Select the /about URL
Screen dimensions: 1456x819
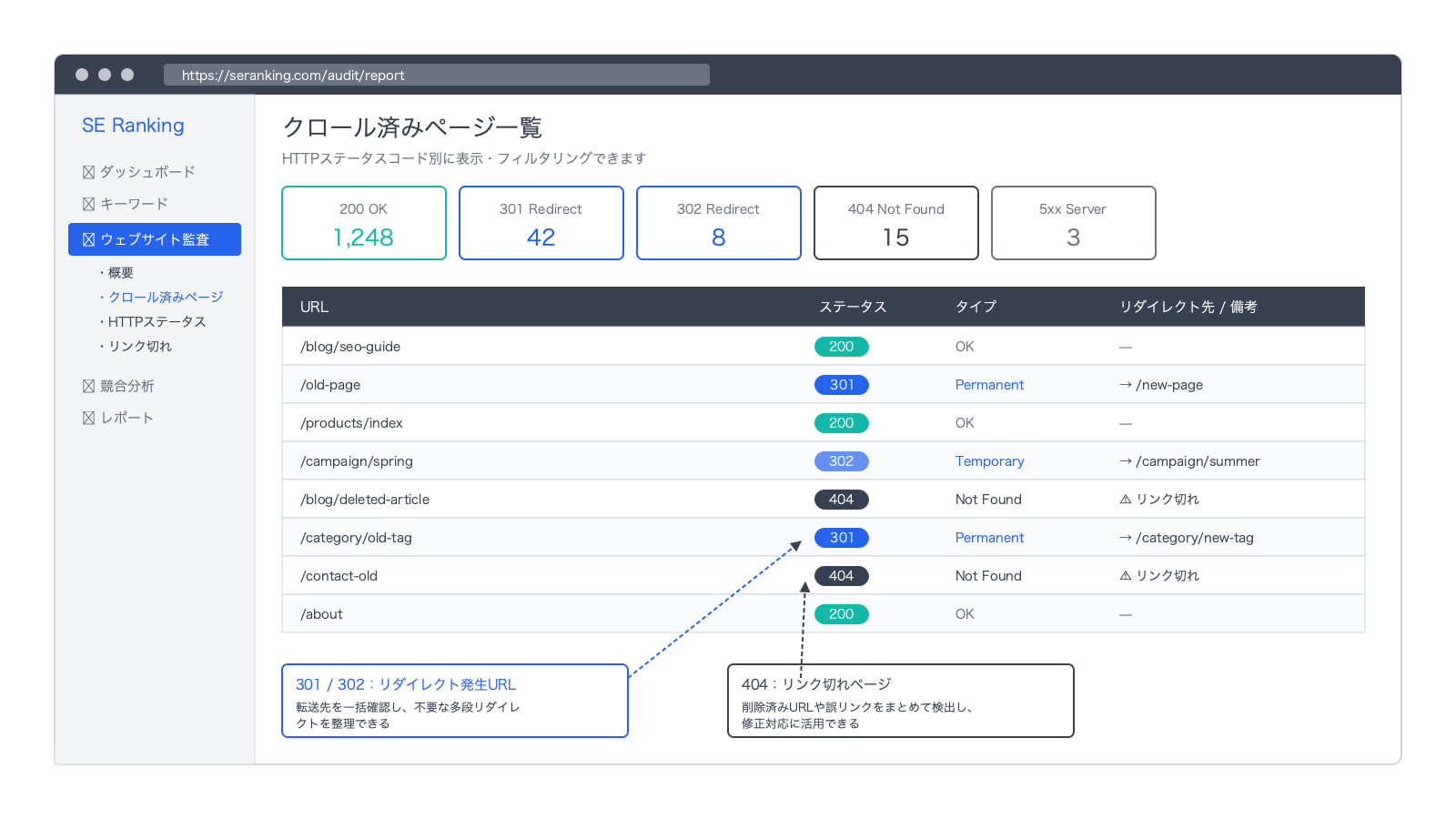321,614
